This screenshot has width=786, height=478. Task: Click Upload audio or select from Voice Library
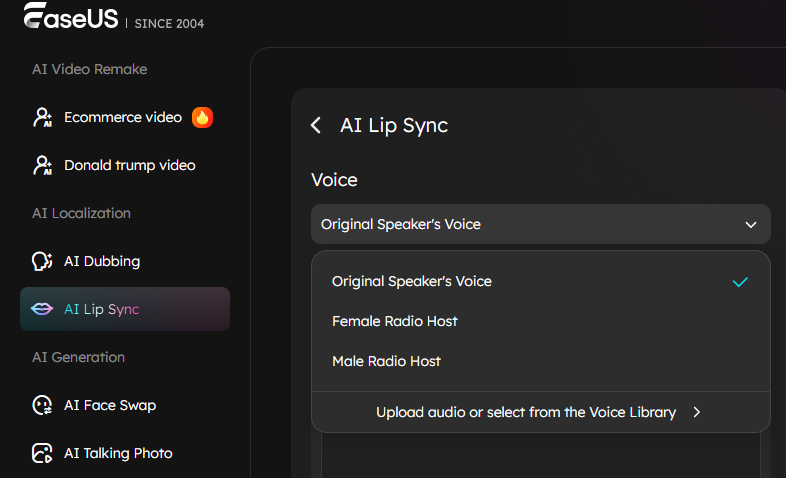(541, 412)
